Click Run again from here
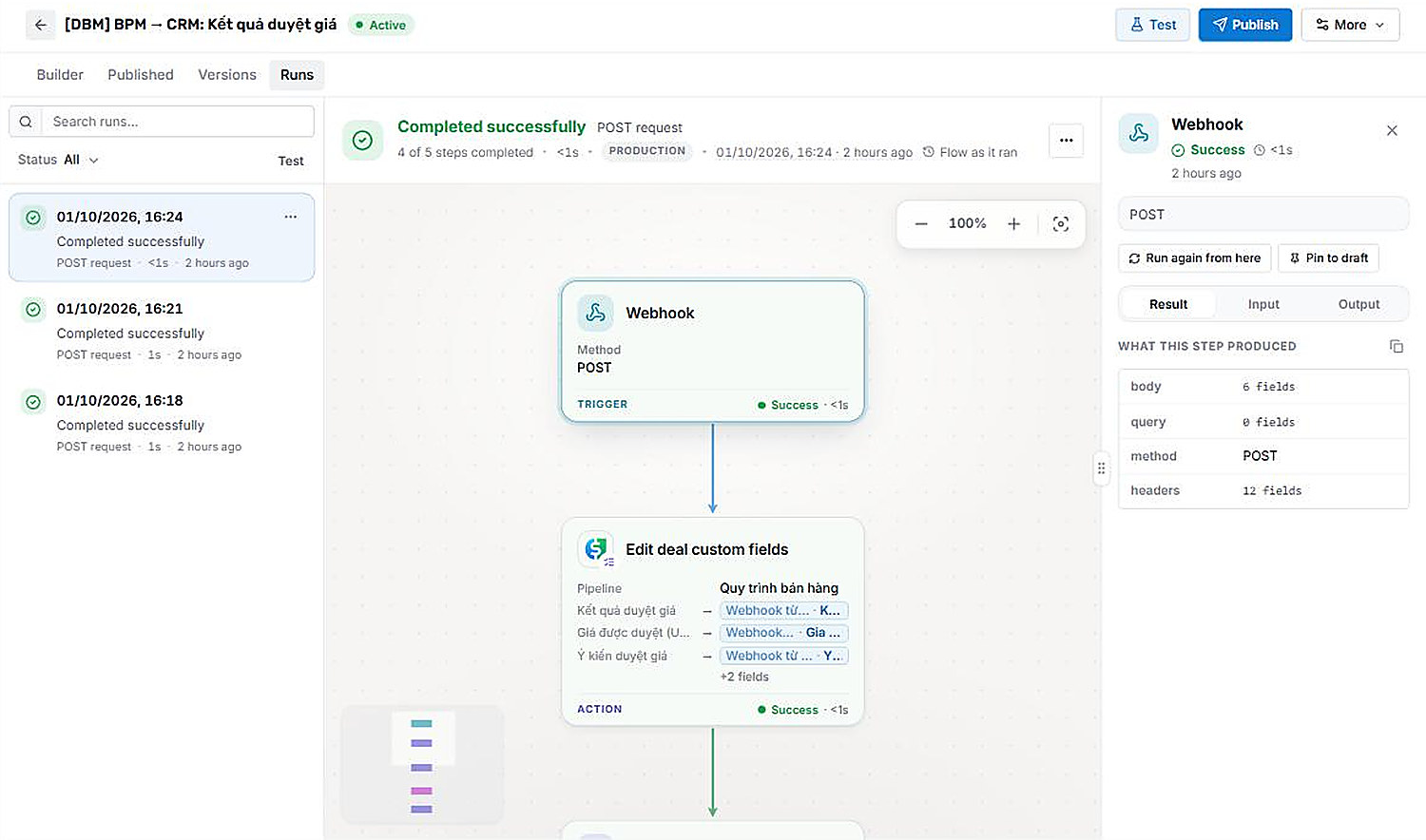The width and height of the screenshot is (1426, 840). pyautogui.click(x=1195, y=258)
